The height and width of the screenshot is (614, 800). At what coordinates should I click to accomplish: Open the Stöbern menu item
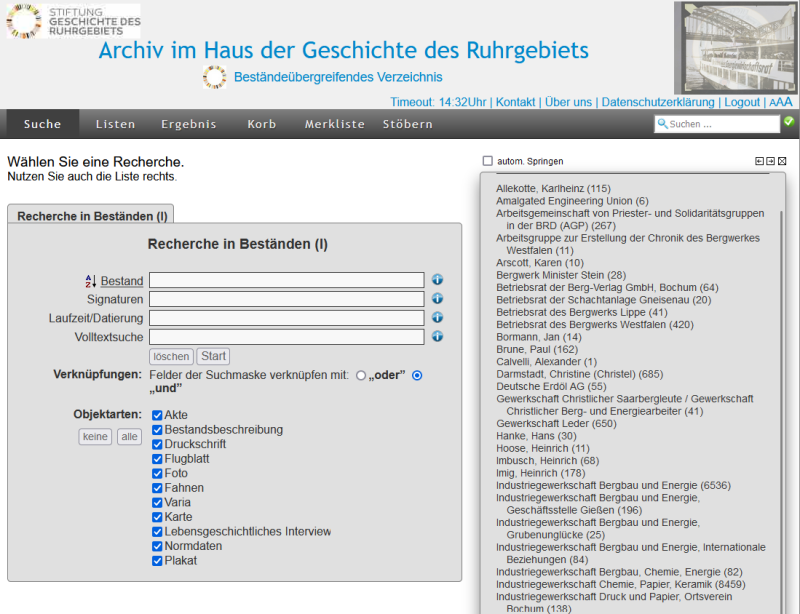point(408,124)
